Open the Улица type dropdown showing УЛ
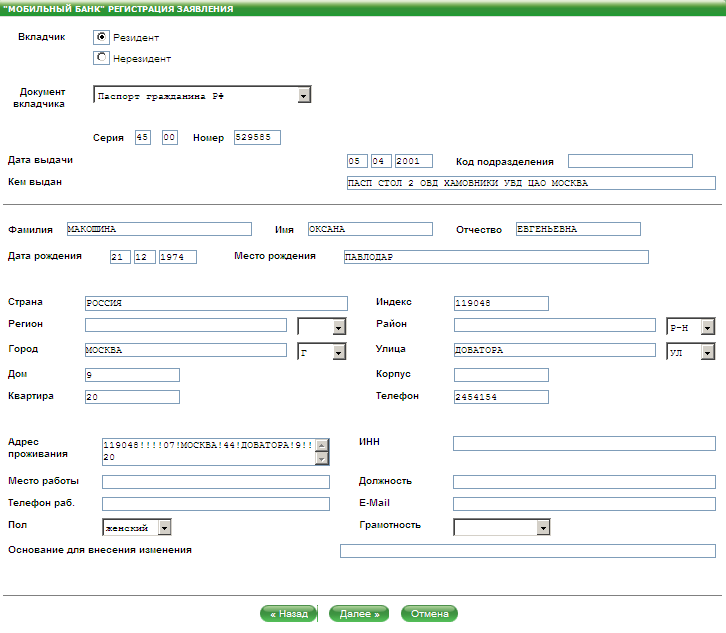This screenshot has height=633, width=726. (x=690, y=351)
